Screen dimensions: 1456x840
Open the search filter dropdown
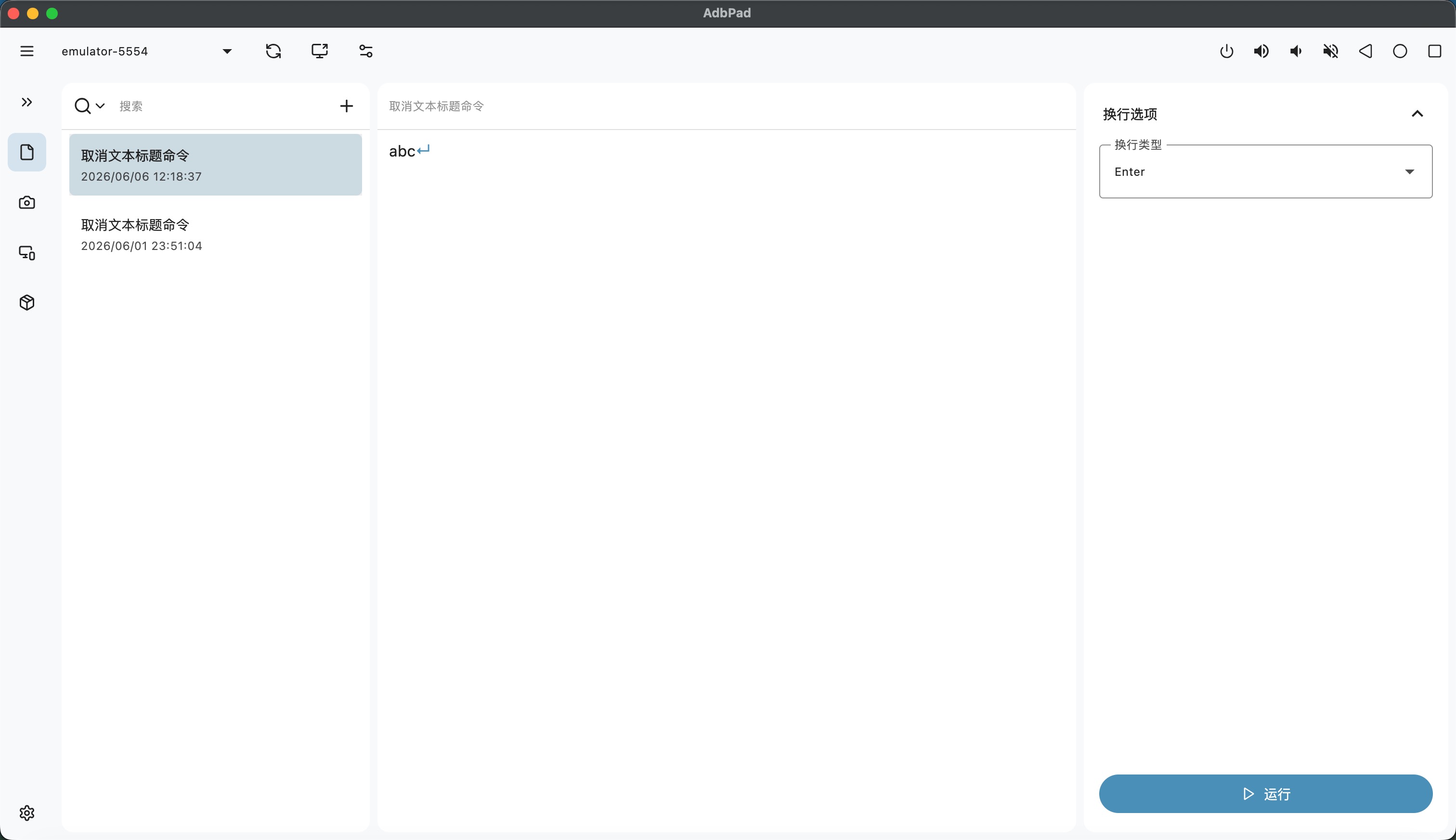click(90, 106)
